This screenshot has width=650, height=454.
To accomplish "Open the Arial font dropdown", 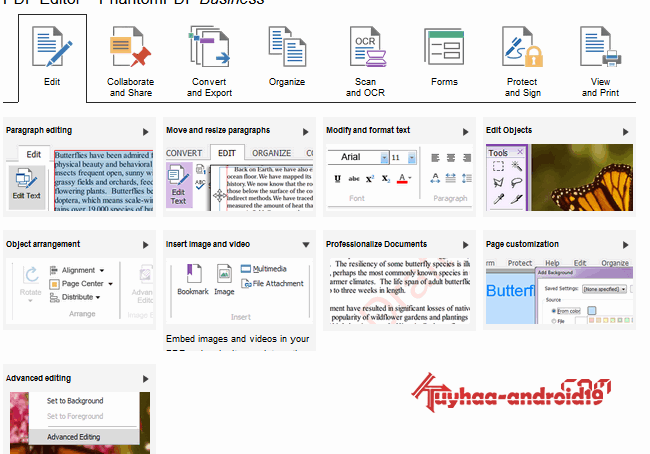I will (x=384, y=158).
